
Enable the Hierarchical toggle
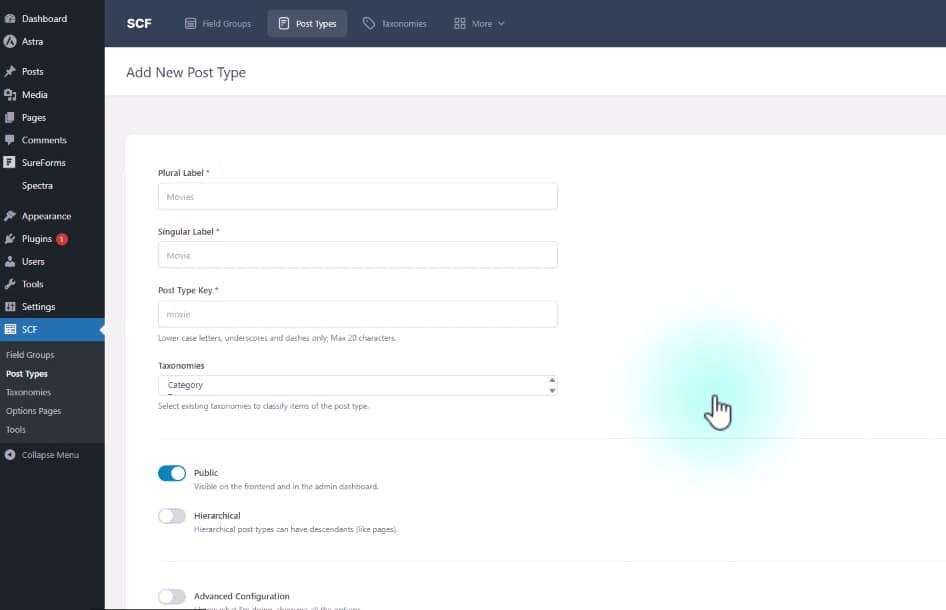(172, 516)
